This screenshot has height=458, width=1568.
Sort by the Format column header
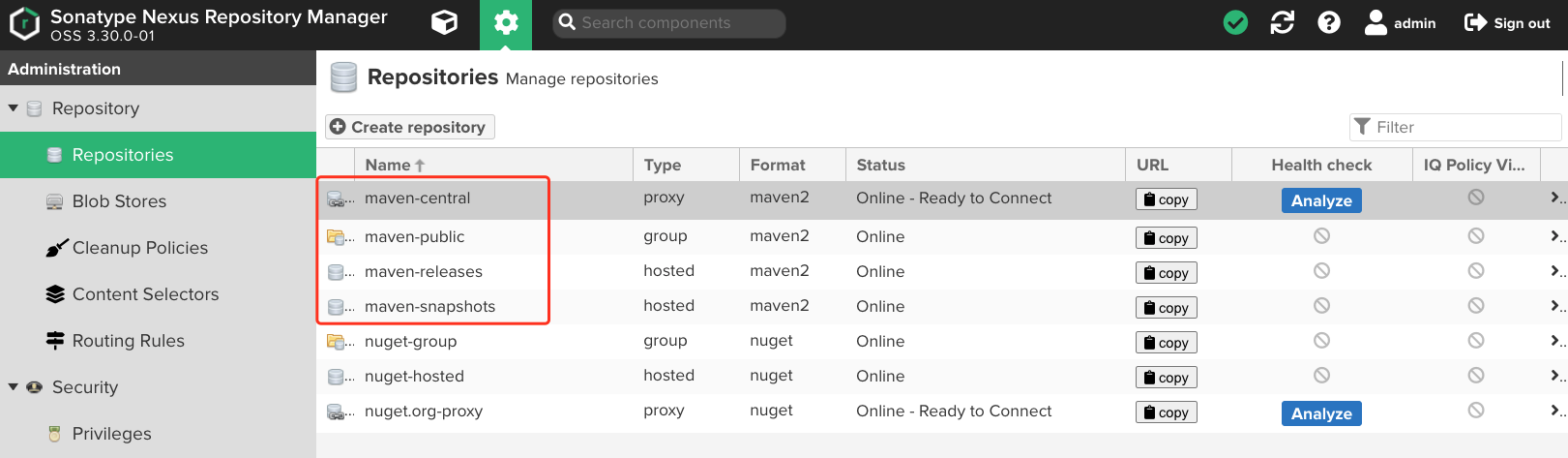point(792,165)
